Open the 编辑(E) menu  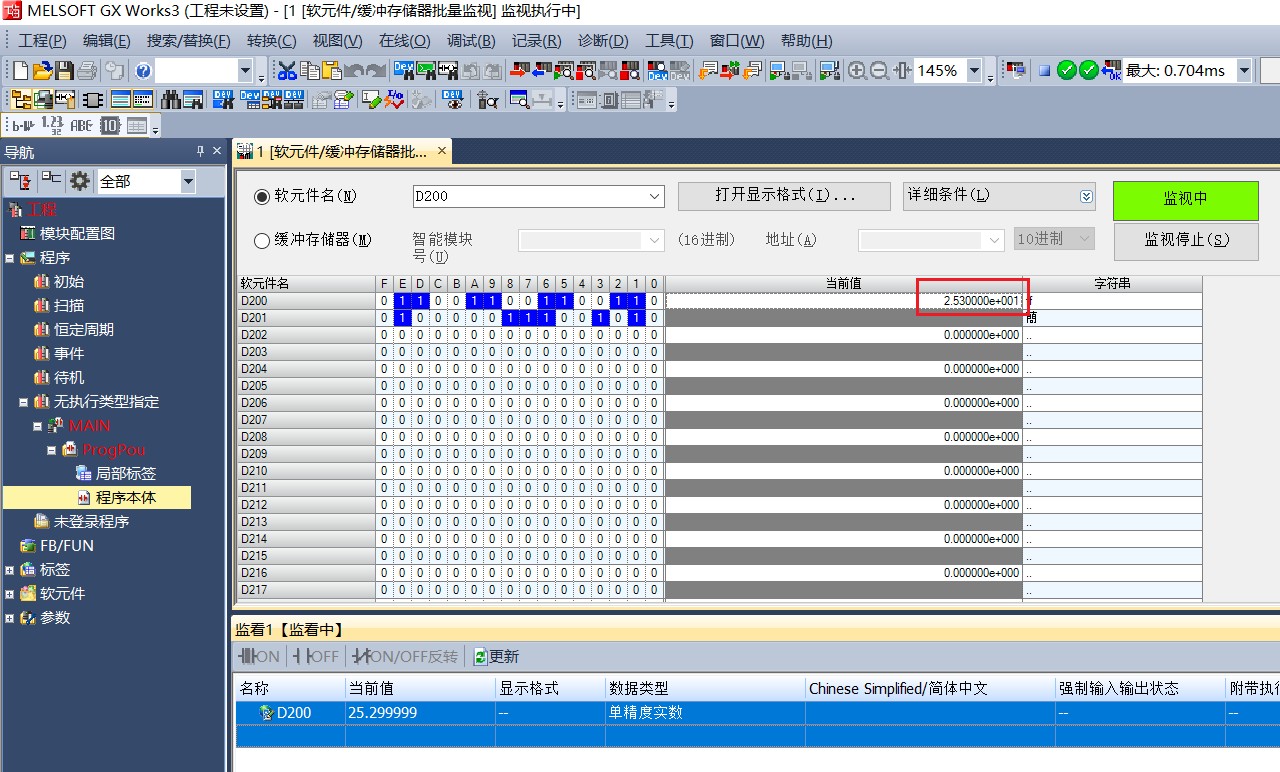(x=106, y=41)
